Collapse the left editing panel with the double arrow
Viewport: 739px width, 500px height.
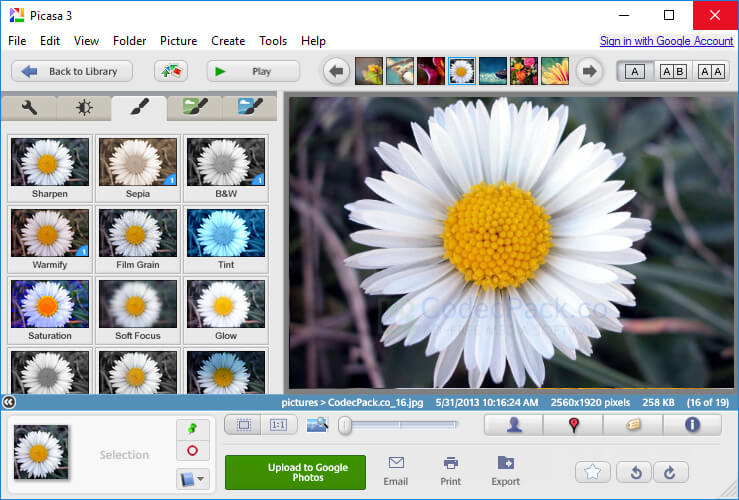point(9,402)
